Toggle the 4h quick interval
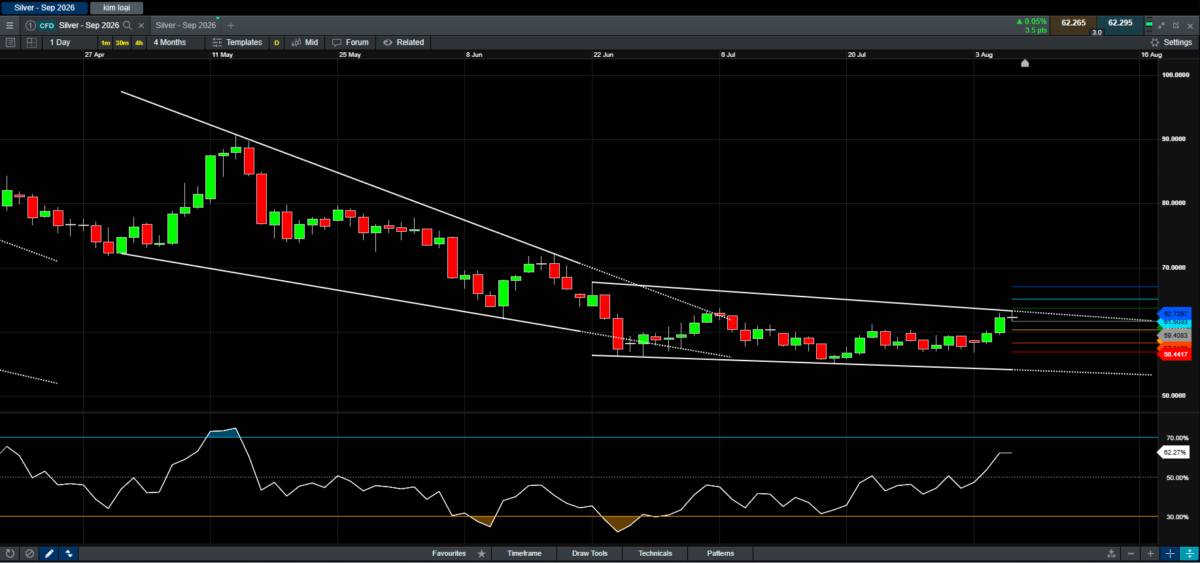Screen dimensions: 1200x563 [x=137, y=42]
